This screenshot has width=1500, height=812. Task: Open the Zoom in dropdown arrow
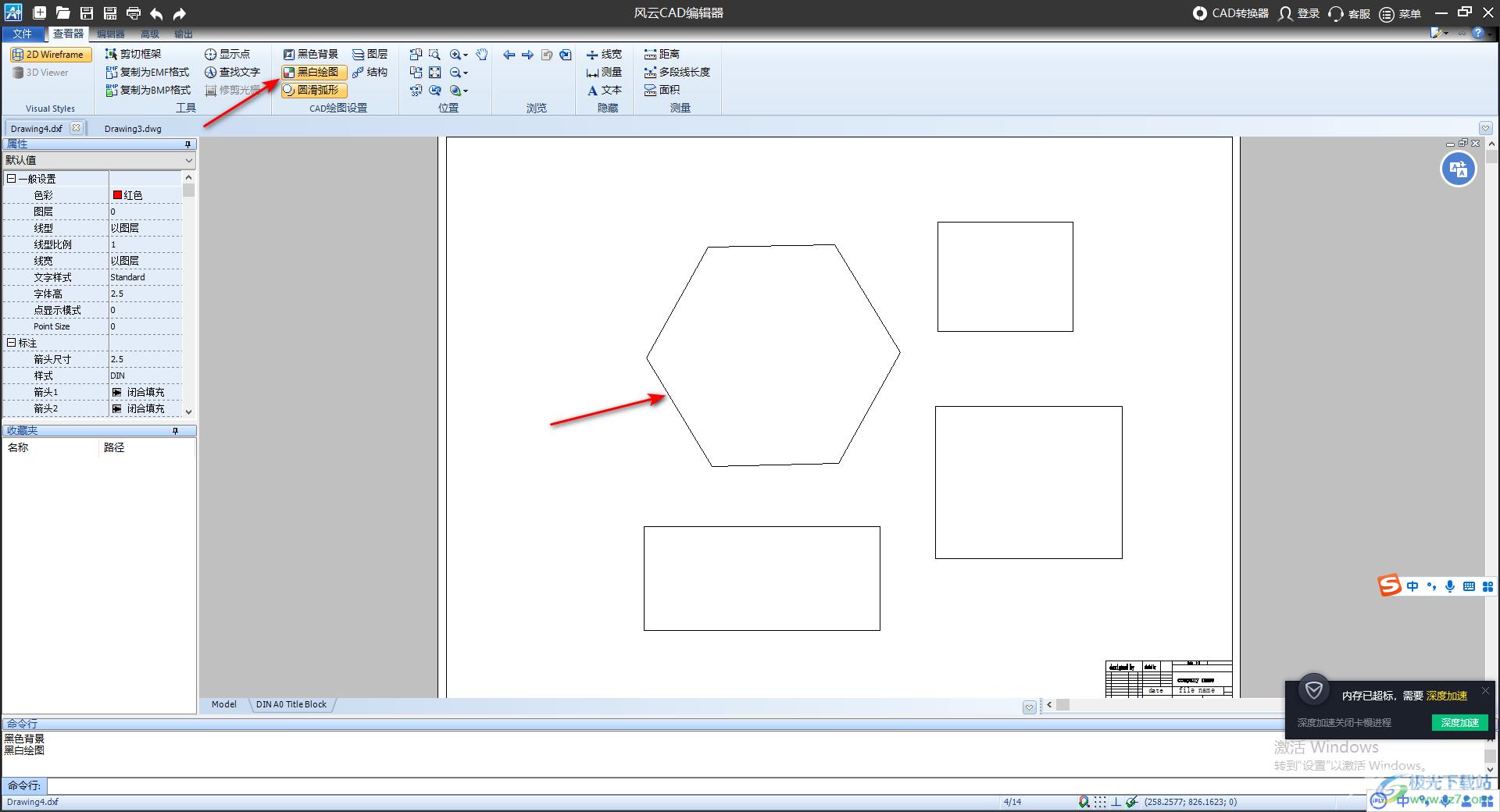pyautogui.click(x=466, y=55)
